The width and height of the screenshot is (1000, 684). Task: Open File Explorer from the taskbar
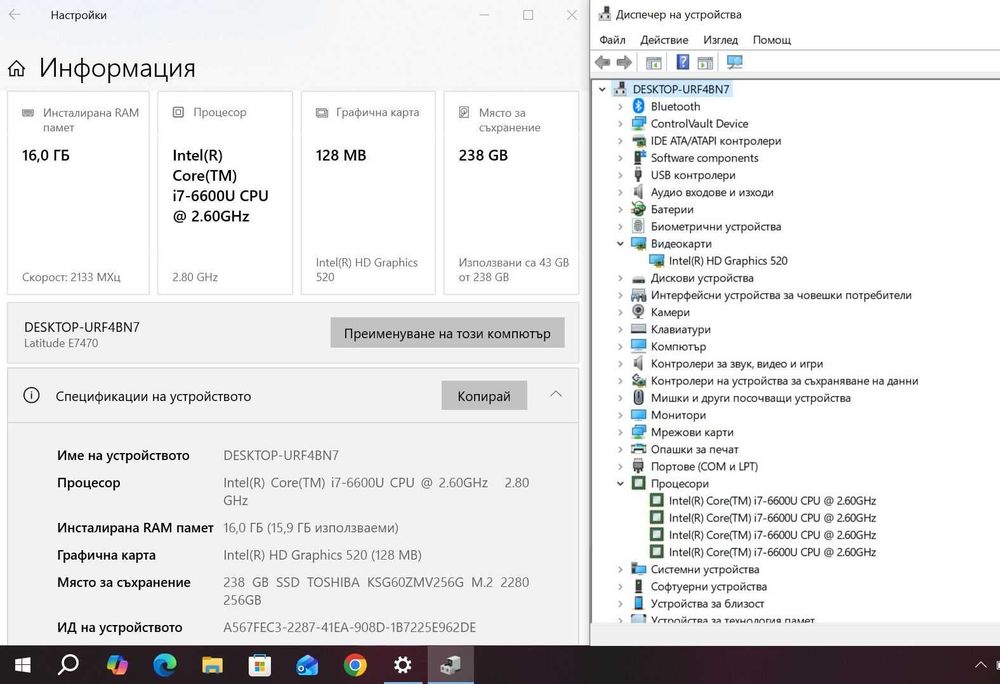click(212, 665)
